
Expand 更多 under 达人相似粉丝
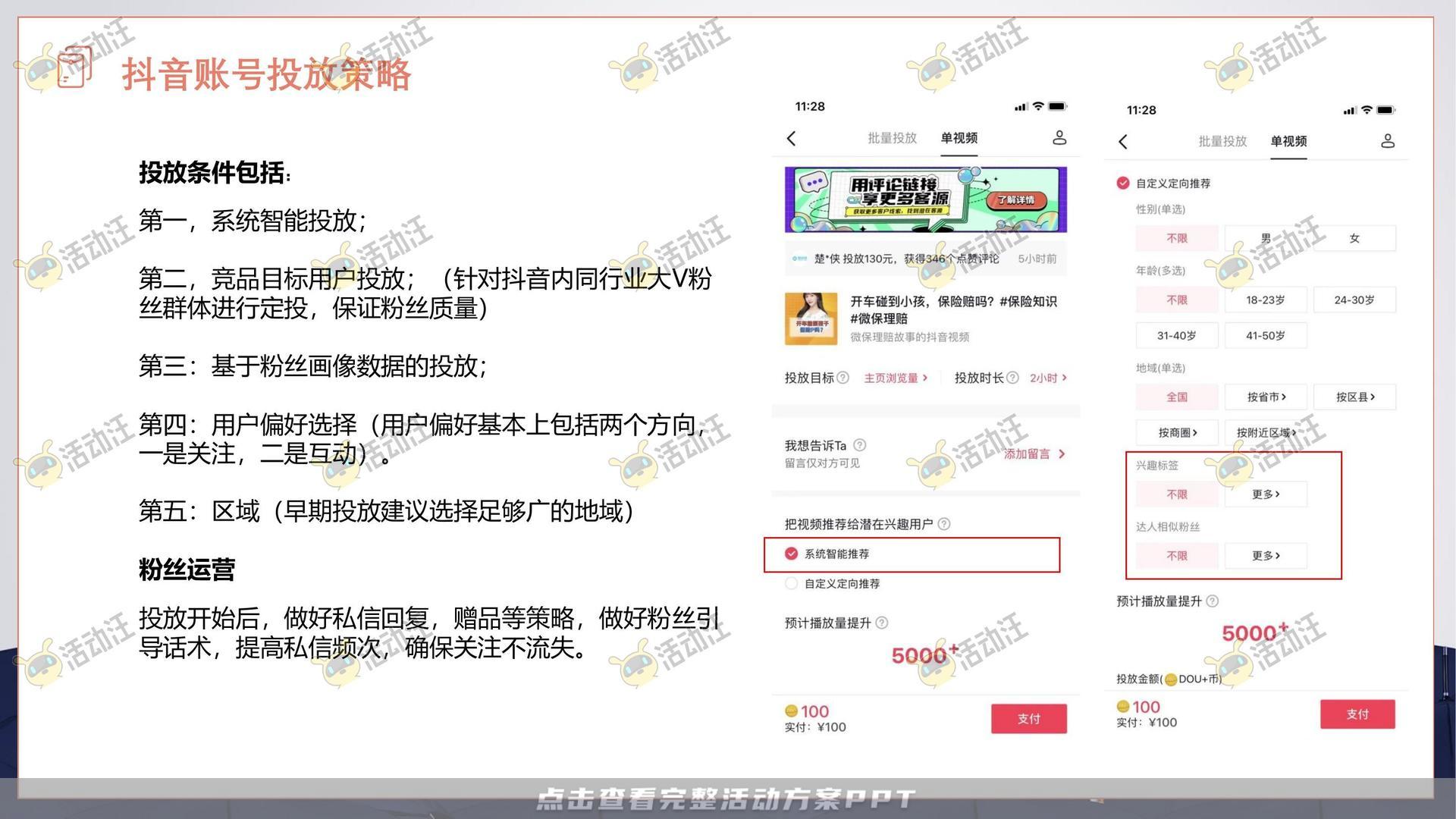[1265, 555]
